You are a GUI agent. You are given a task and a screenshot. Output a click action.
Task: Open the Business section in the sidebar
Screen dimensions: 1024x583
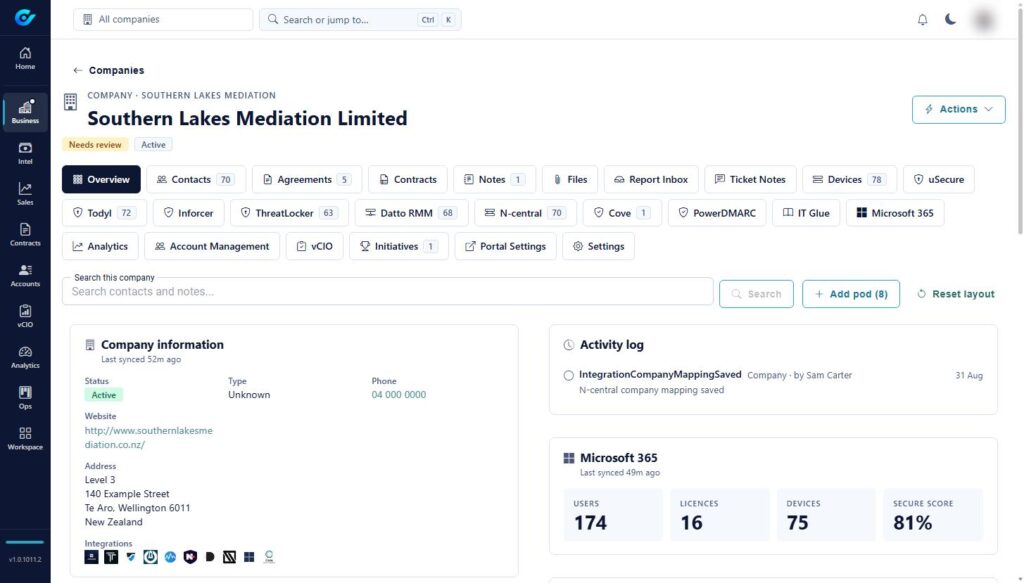pos(25,112)
